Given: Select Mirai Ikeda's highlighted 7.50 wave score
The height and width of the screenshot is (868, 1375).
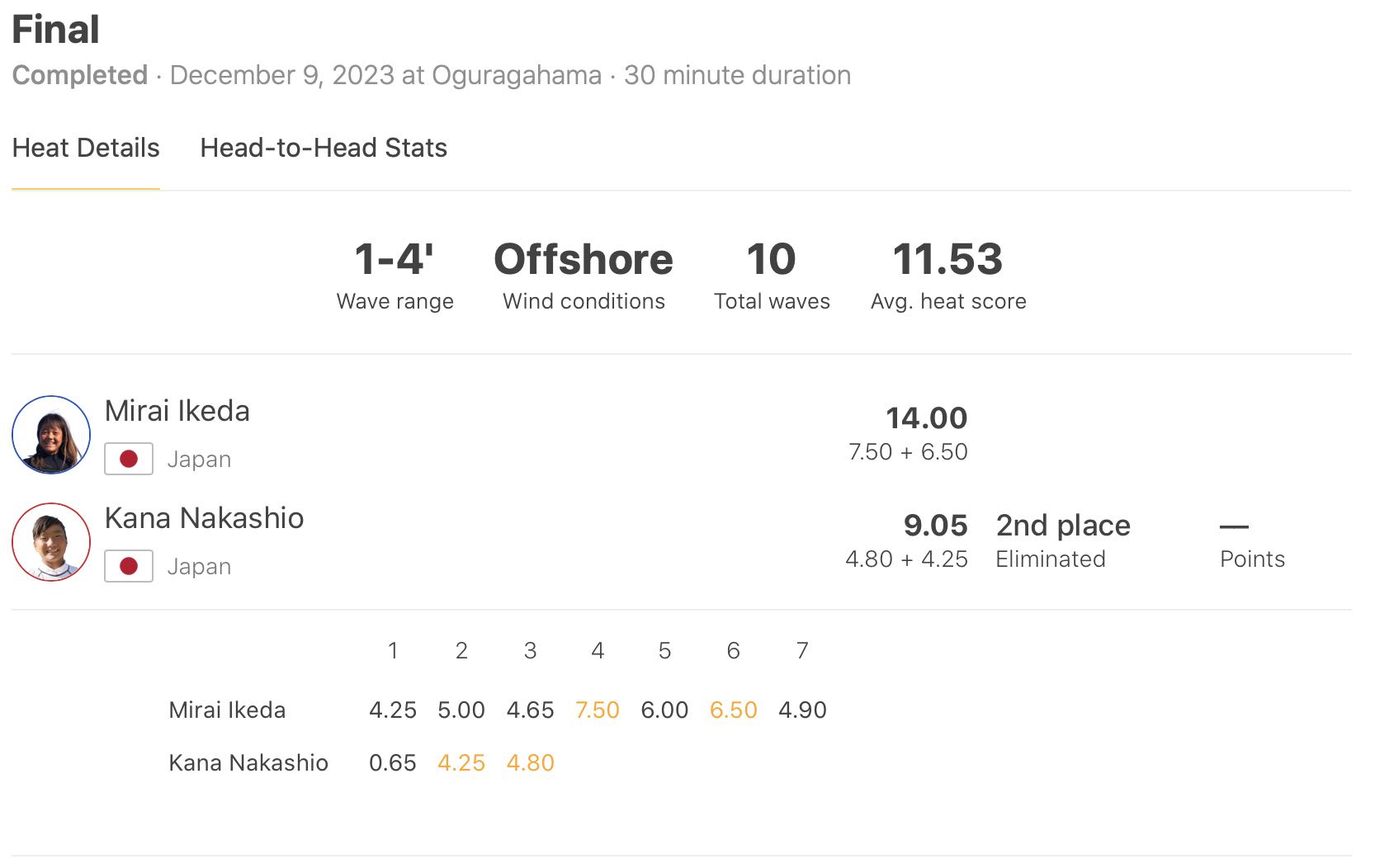Looking at the screenshot, I should (x=598, y=710).
